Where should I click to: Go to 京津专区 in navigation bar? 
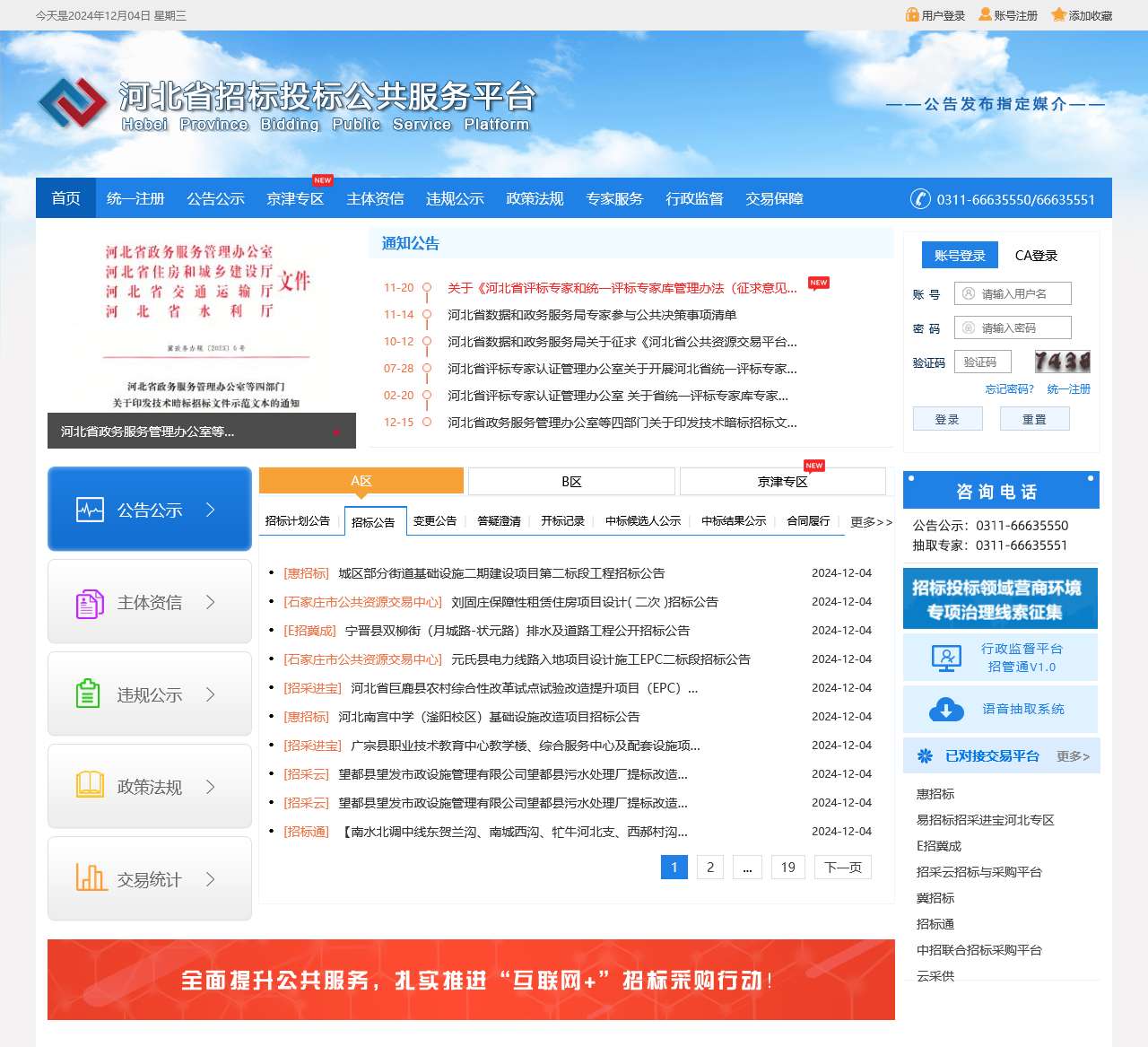click(x=295, y=198)
